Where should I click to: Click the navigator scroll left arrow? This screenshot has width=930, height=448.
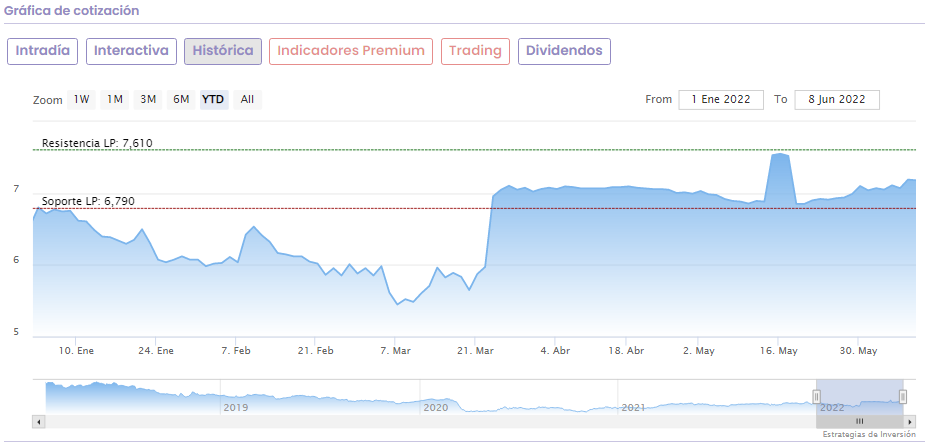click(39, 422)
